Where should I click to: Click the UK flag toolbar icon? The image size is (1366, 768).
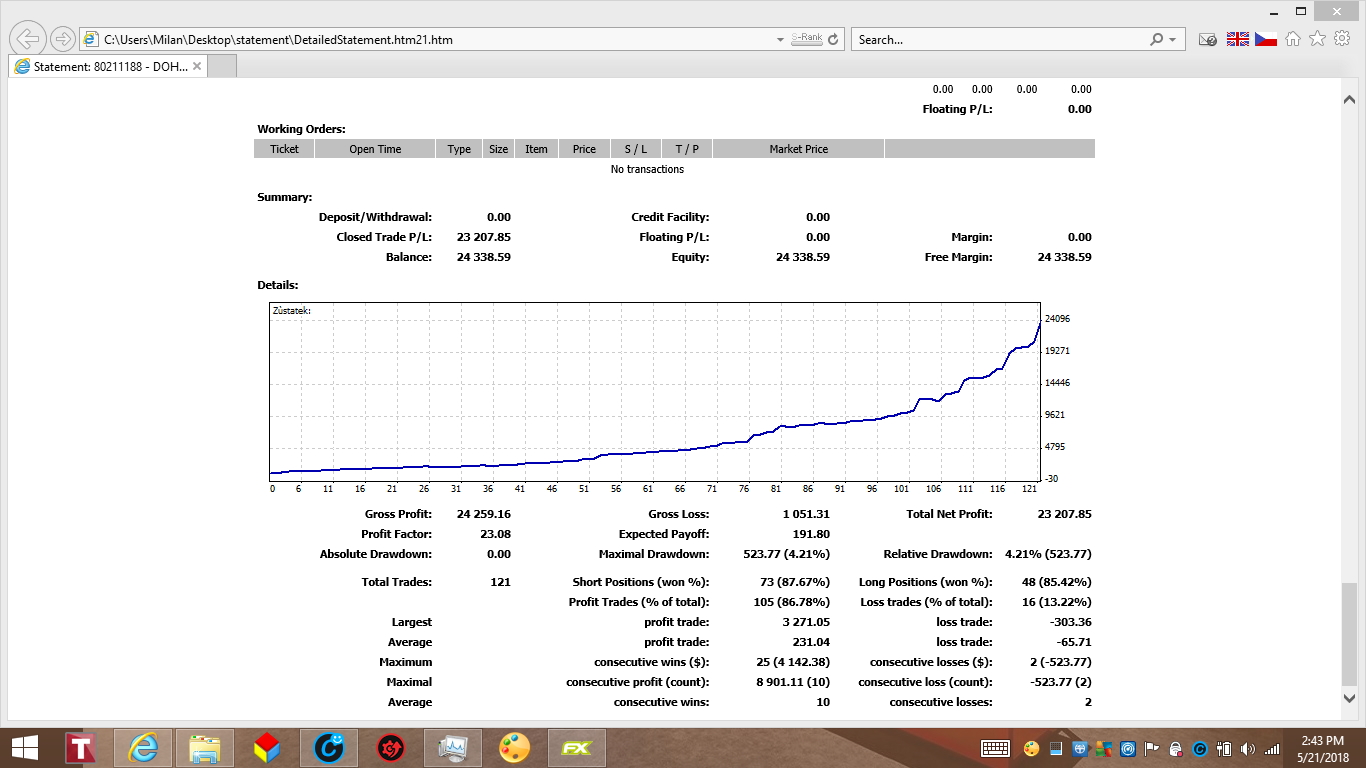1238,39
